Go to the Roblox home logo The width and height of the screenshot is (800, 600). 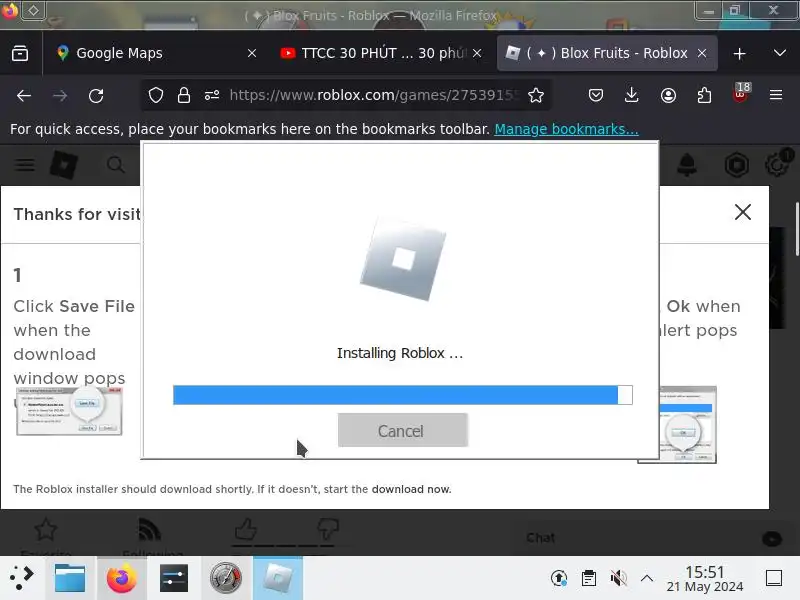click(64, 165)
